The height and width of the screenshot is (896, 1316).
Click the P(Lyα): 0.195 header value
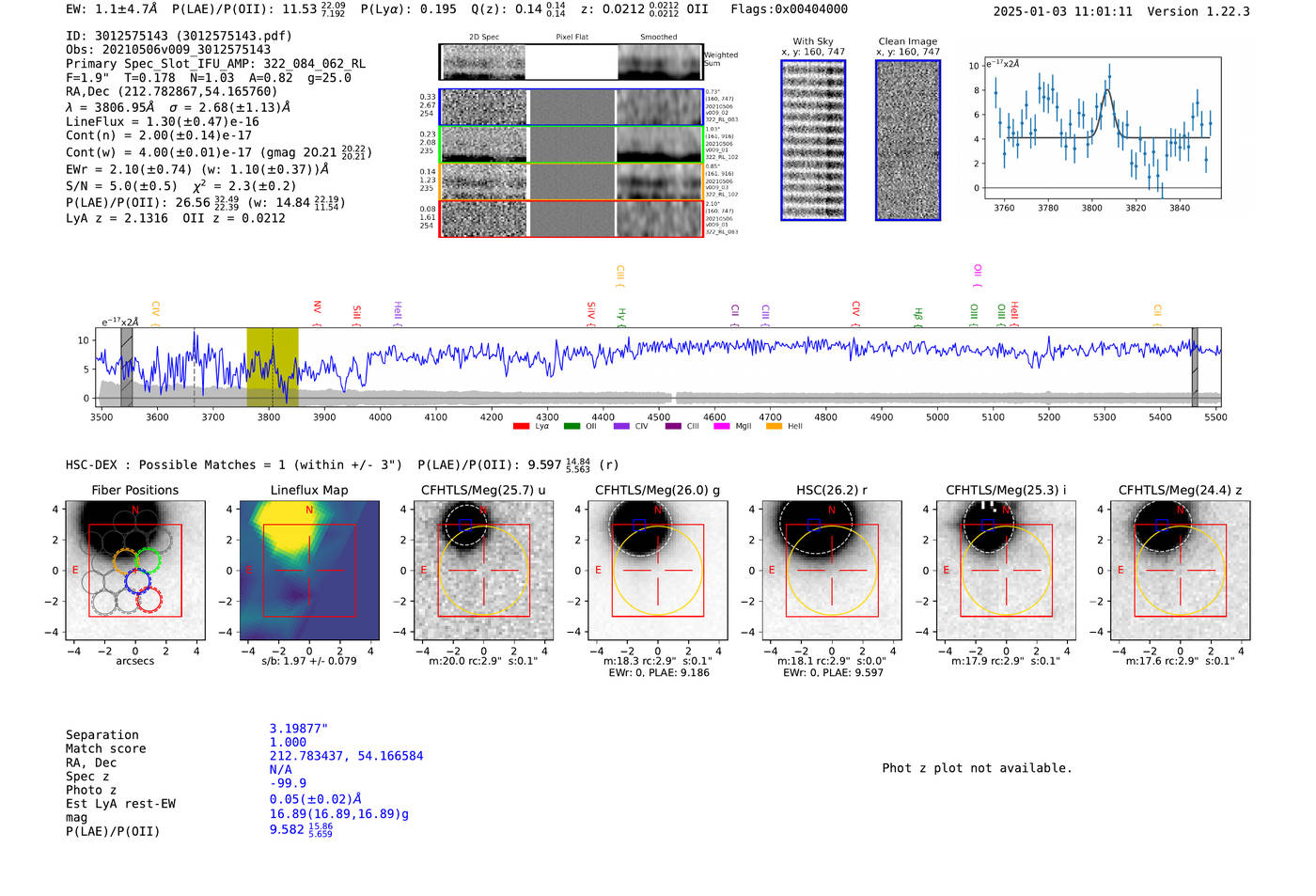point(409,9)
